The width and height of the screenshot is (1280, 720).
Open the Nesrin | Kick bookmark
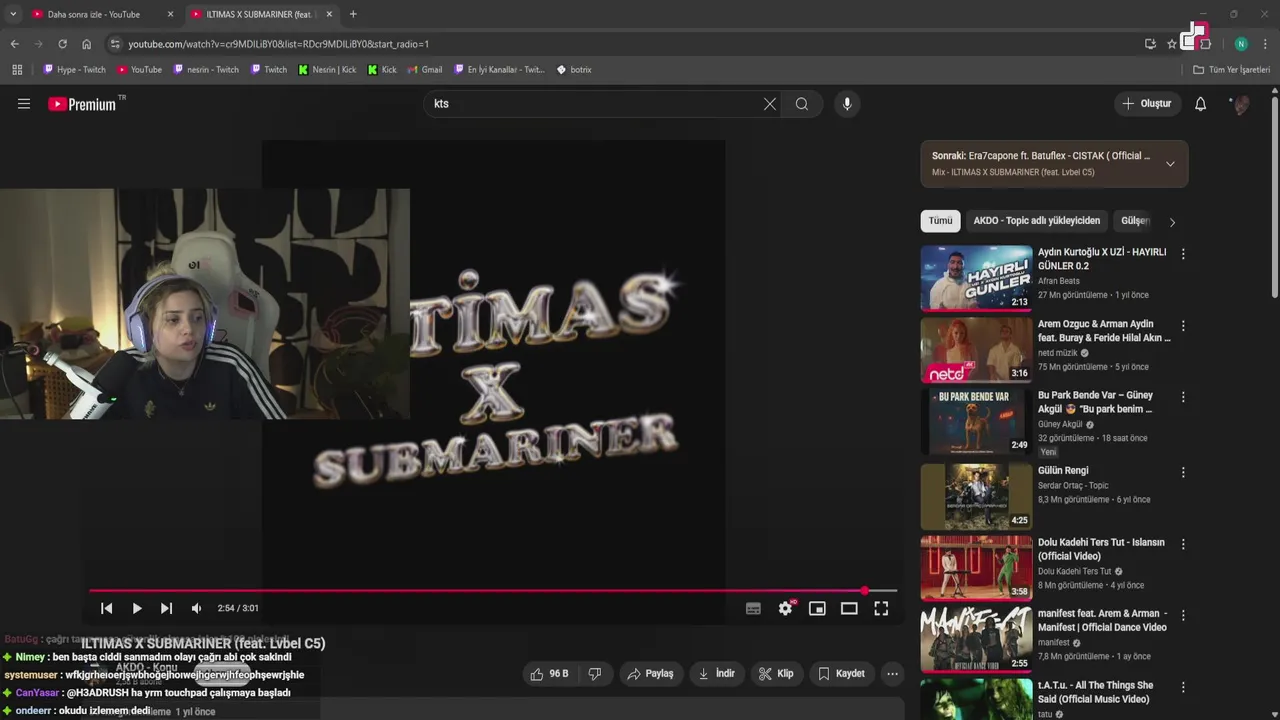[327, 70]
